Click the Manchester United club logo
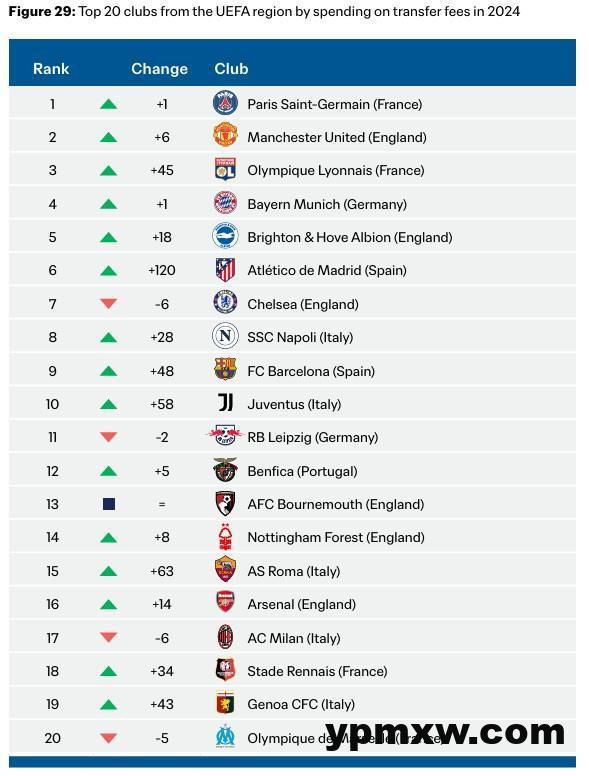The width and height of the screenshot is (589, 776). [x=225, y=135]
